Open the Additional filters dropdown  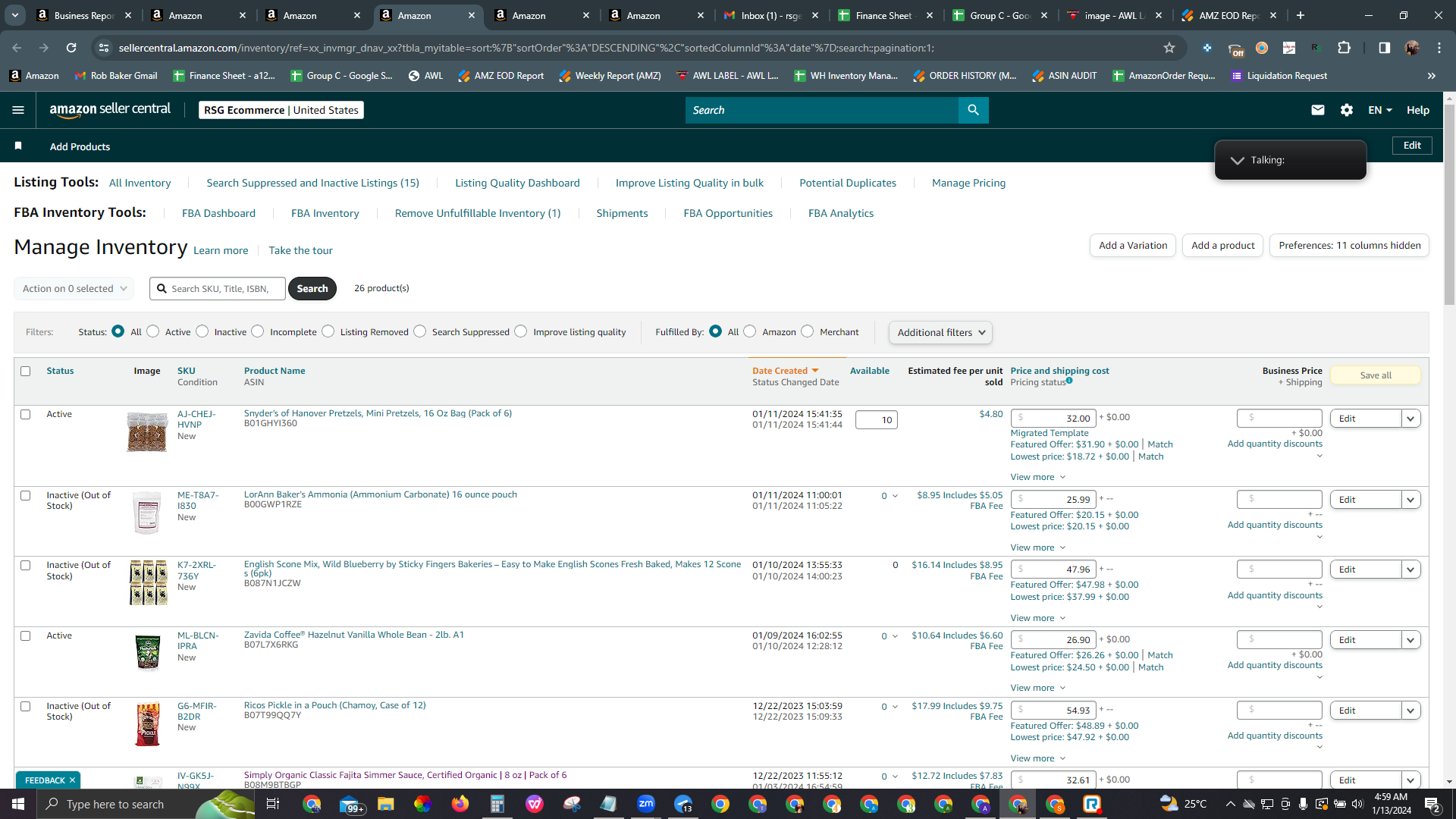coord(940,332)
